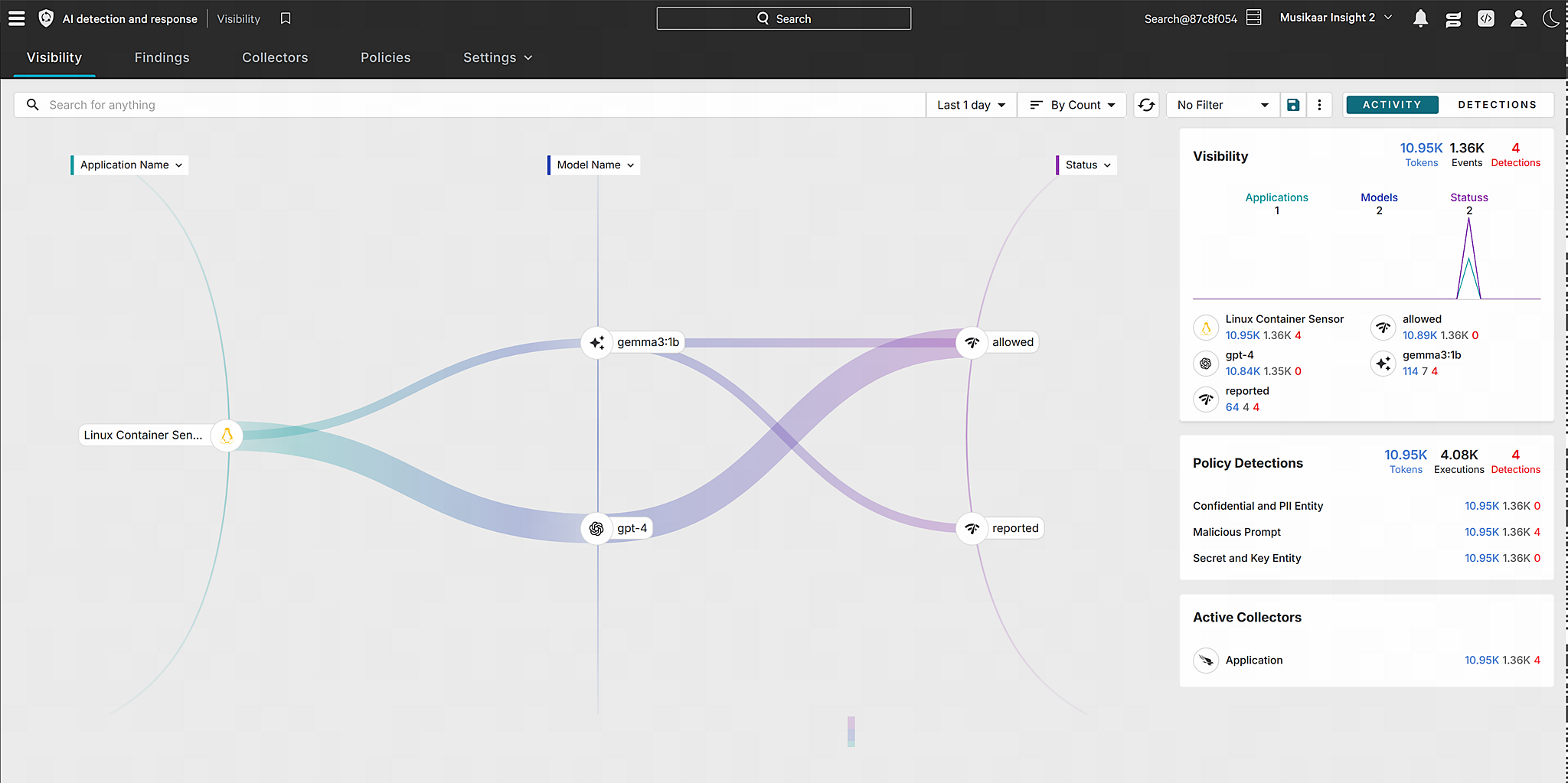Click the Malicious Prompt policy row

pyautogui.click(x=1236, y=532)
